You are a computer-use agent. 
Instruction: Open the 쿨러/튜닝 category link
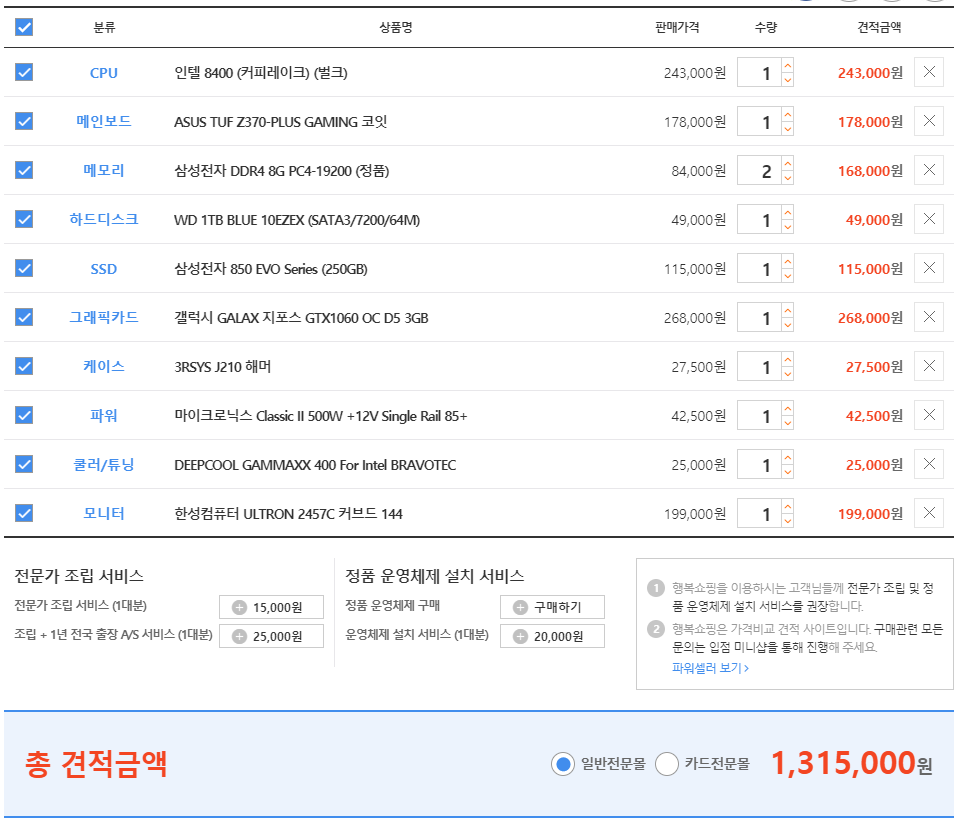point(104,465)
